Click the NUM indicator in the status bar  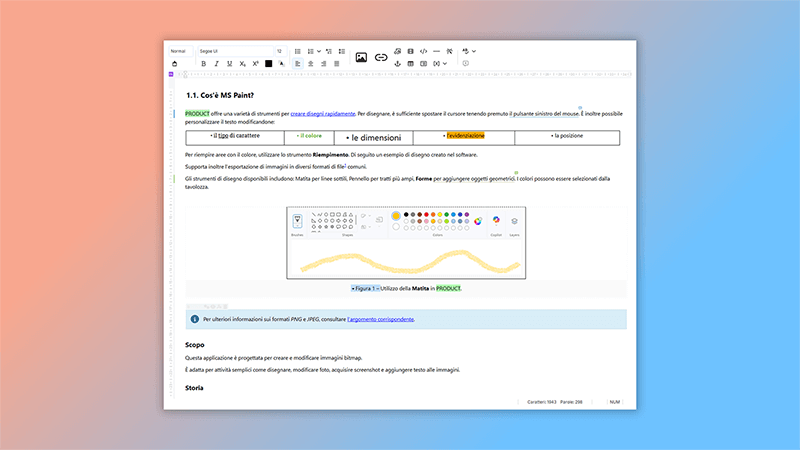point(614,402)
